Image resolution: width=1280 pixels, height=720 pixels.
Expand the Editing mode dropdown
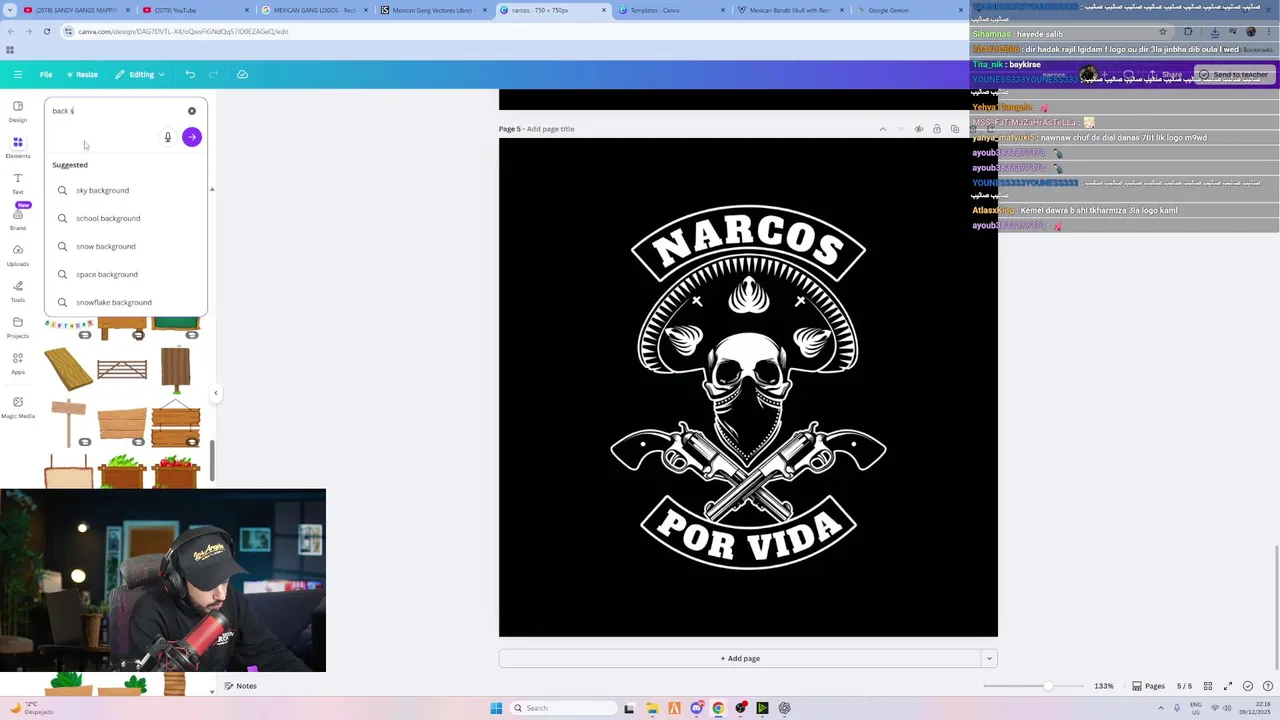140,74
